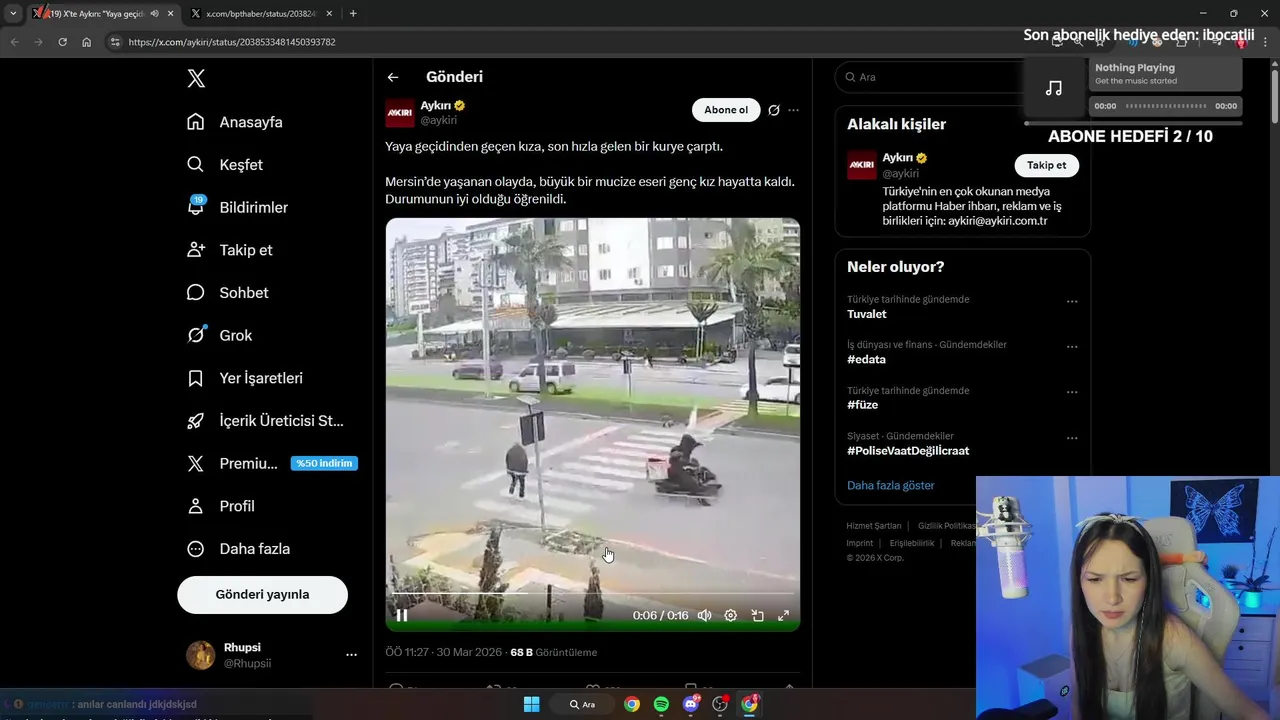Open the Hizmet Şartları footer link
The width and height of the screenshot is (1280, 720).
pyautogui.click(x=874, y=526)
